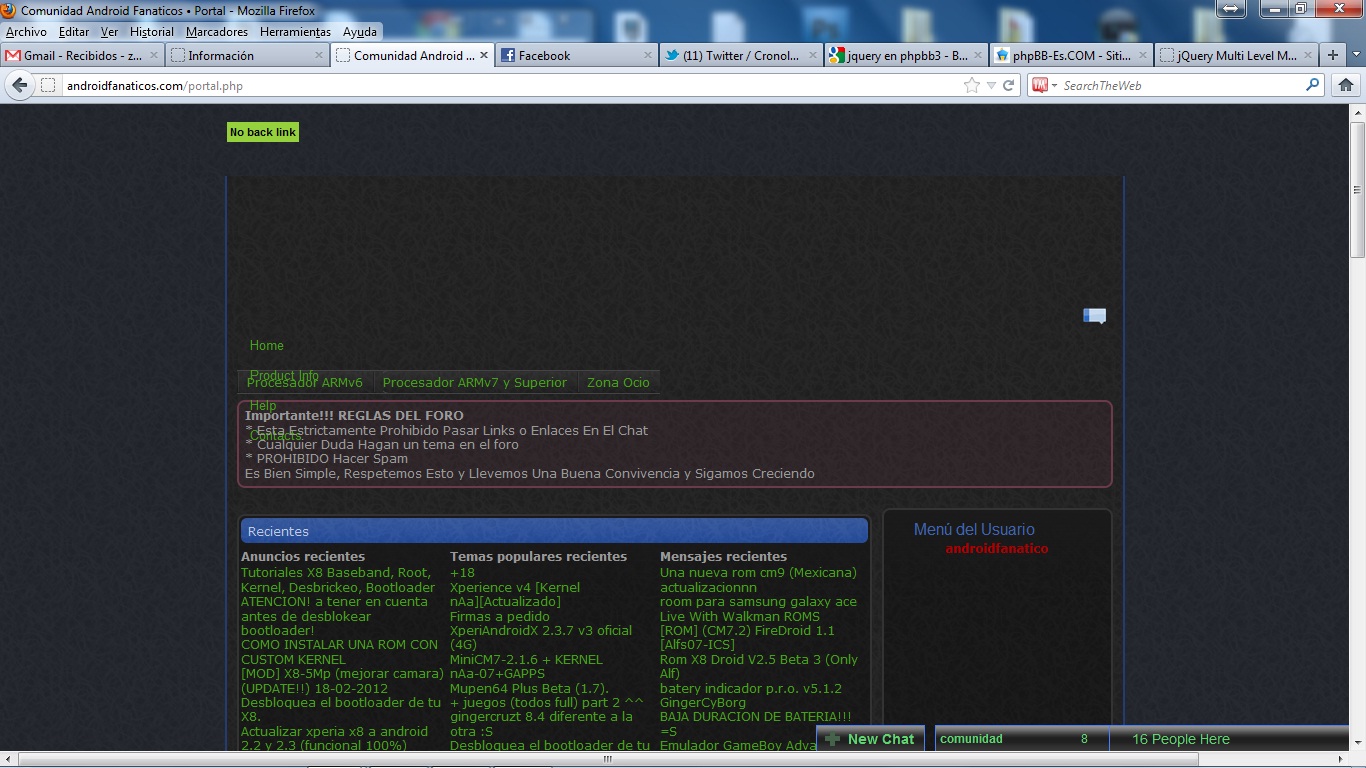Click the green No back link button

(x=263, y=132)
